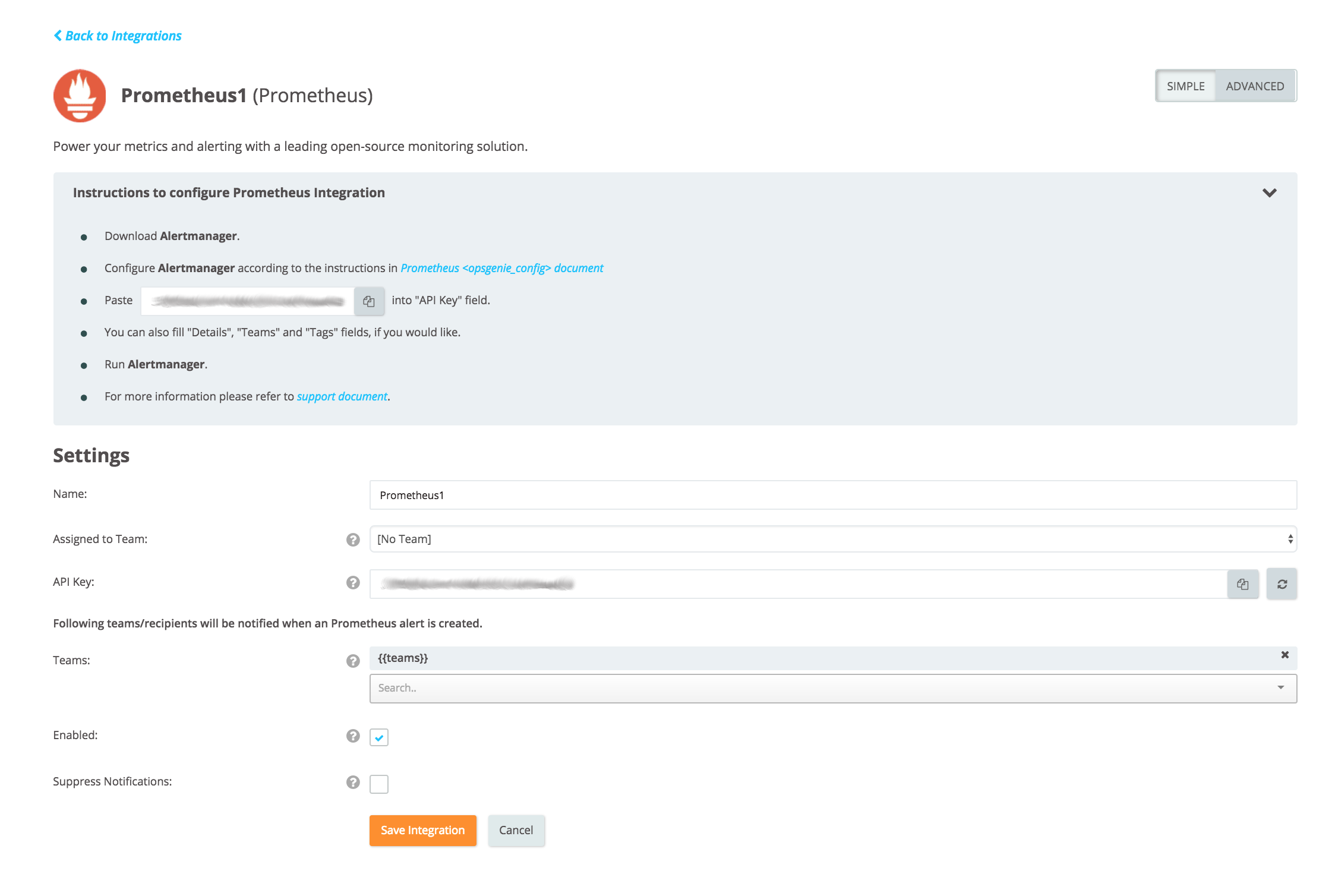Show help for Suppress Notifications
1332x896 pixels.
point(353,782)
